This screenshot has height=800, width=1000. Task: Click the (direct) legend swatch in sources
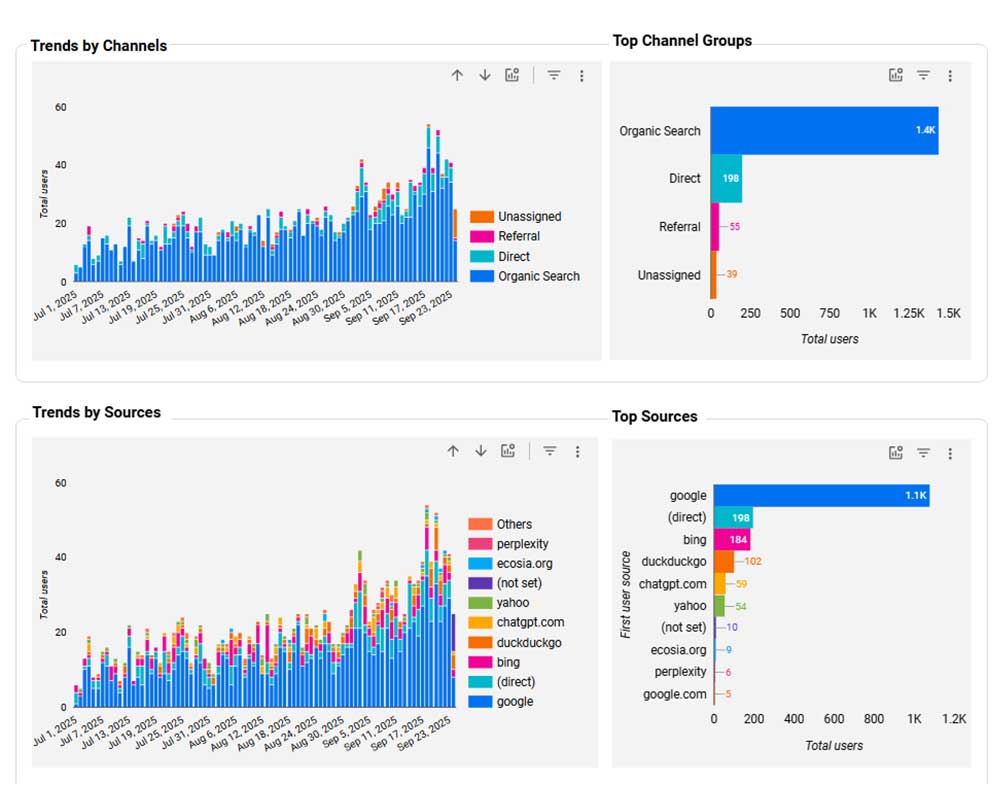tap(480, 682)
